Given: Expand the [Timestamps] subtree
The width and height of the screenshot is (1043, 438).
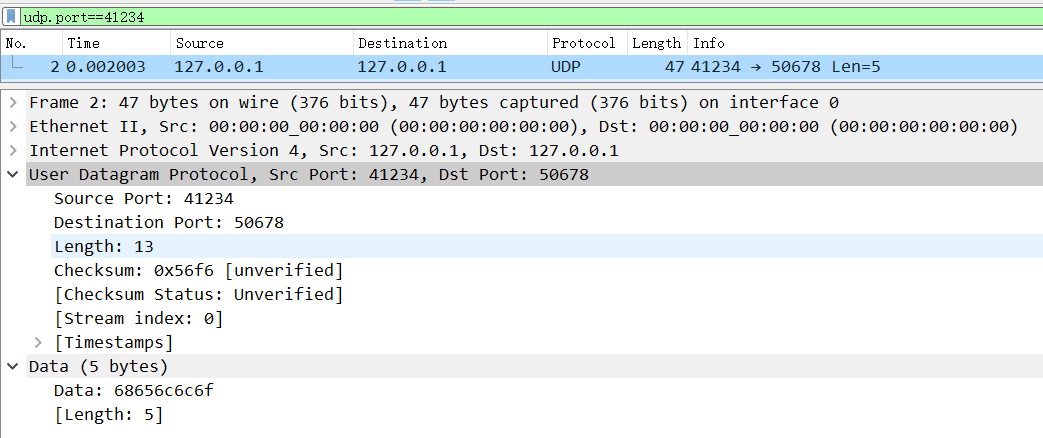Looking at the screenshot, I should [38, 342].
